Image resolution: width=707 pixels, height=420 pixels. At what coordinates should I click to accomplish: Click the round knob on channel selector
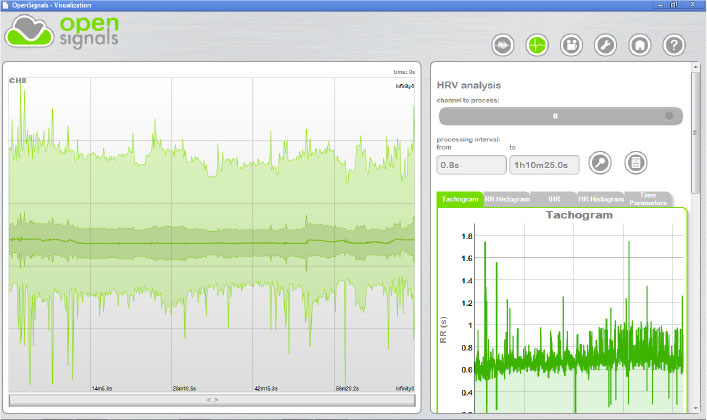point(669,116)
